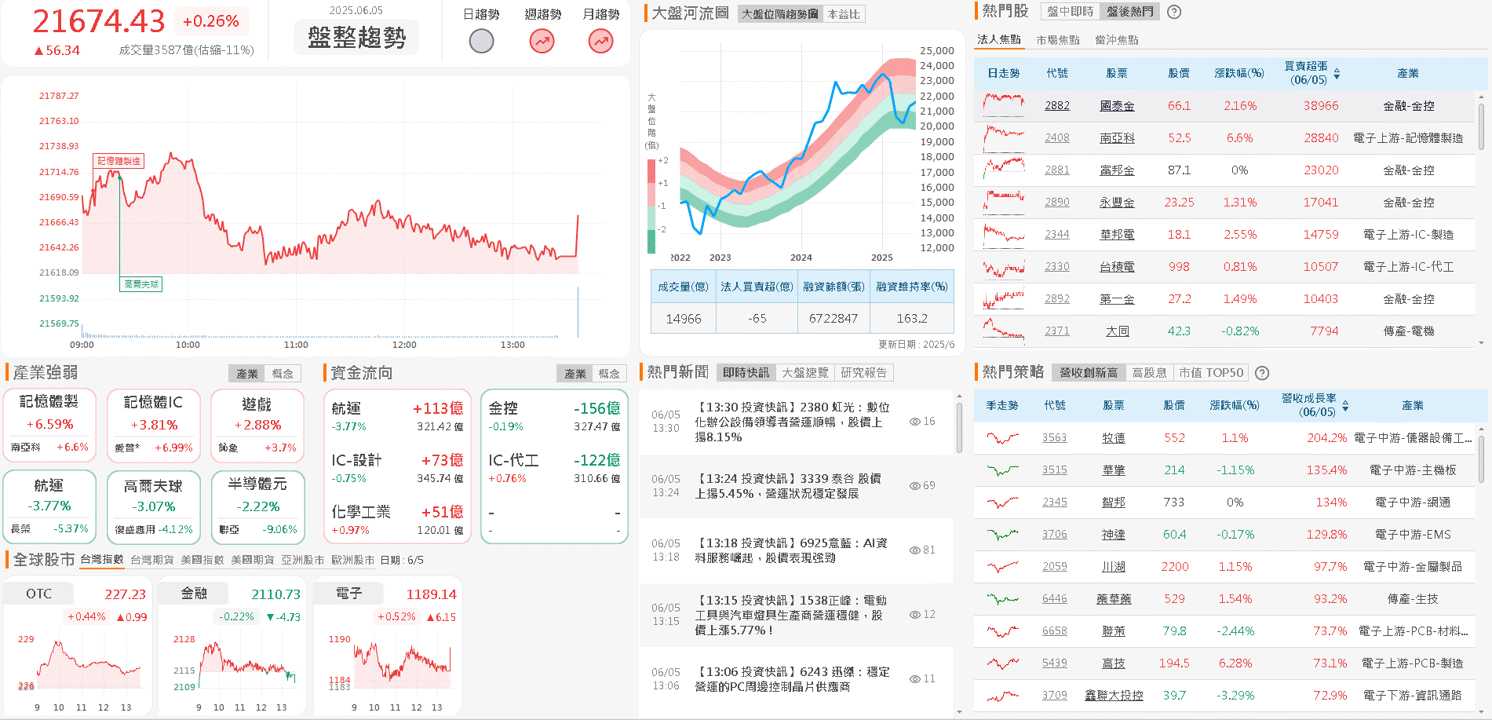This screenshot has width=1492, height=720.
Task: Switch global markets to 美國期貨
Action: coord(252,560)
